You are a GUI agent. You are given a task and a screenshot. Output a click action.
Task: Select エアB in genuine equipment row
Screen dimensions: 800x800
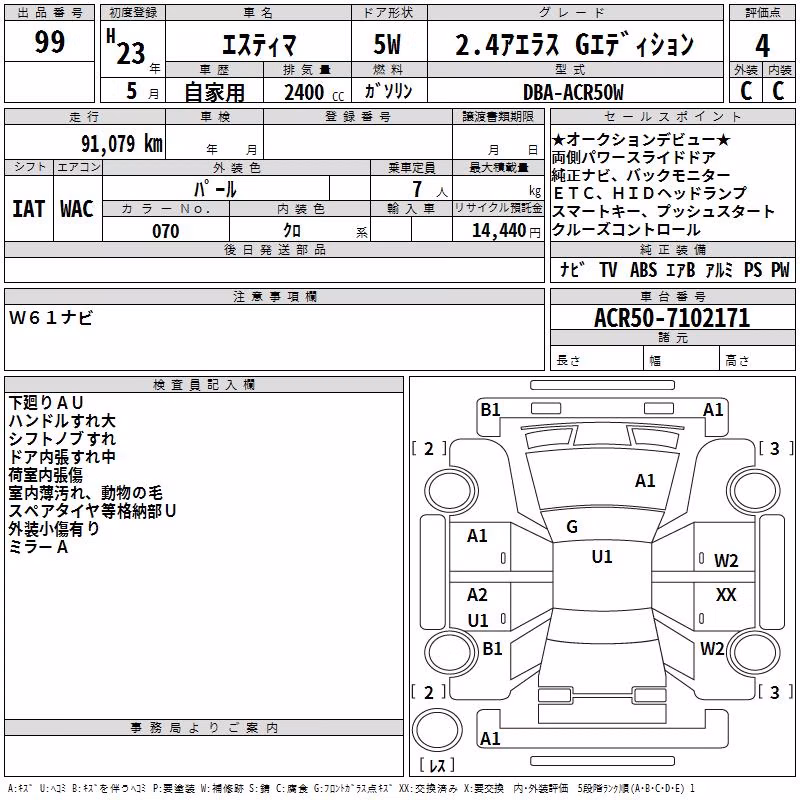click(x=681, y=269)
